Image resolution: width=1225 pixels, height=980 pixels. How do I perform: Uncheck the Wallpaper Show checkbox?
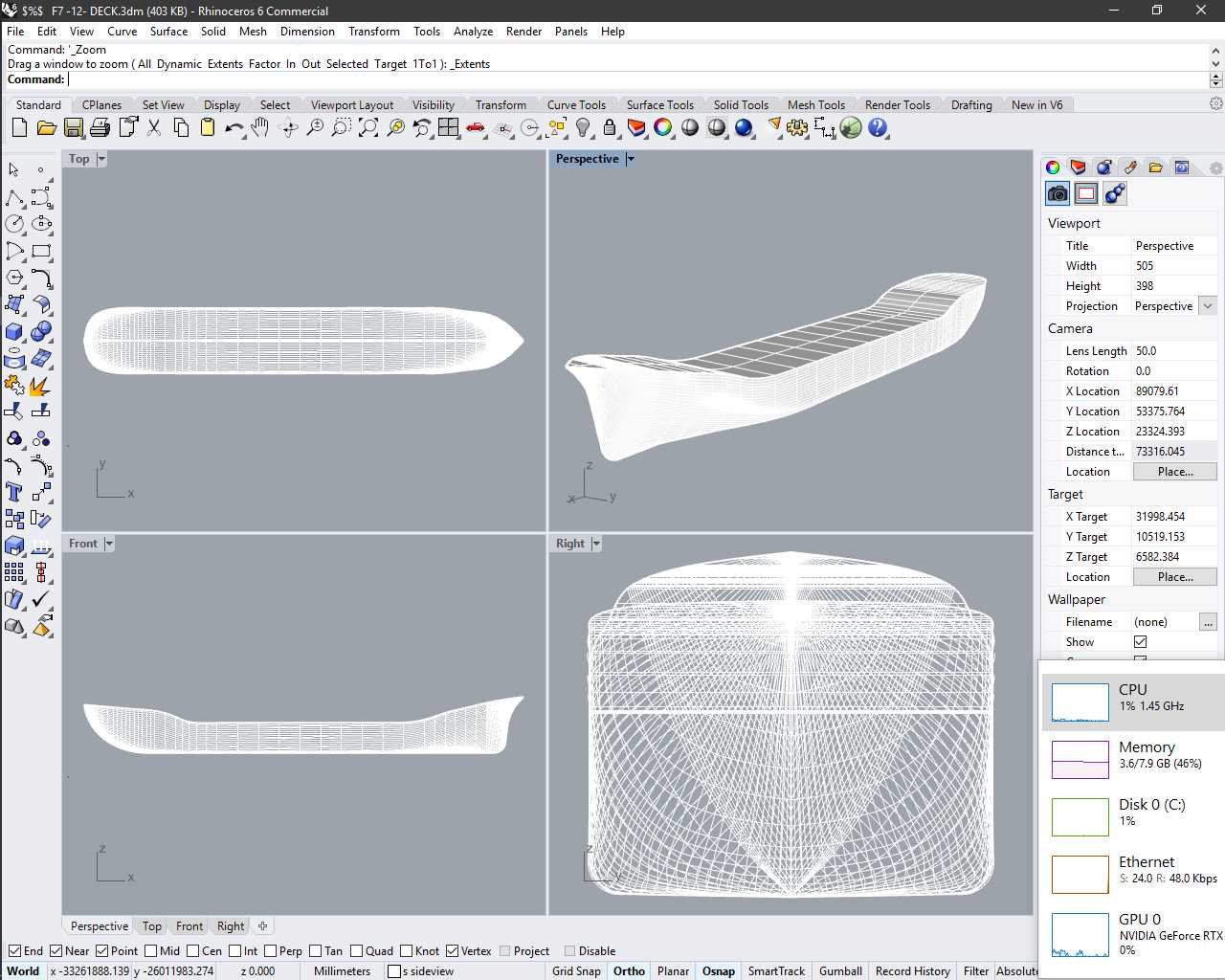pos(1140,642)
